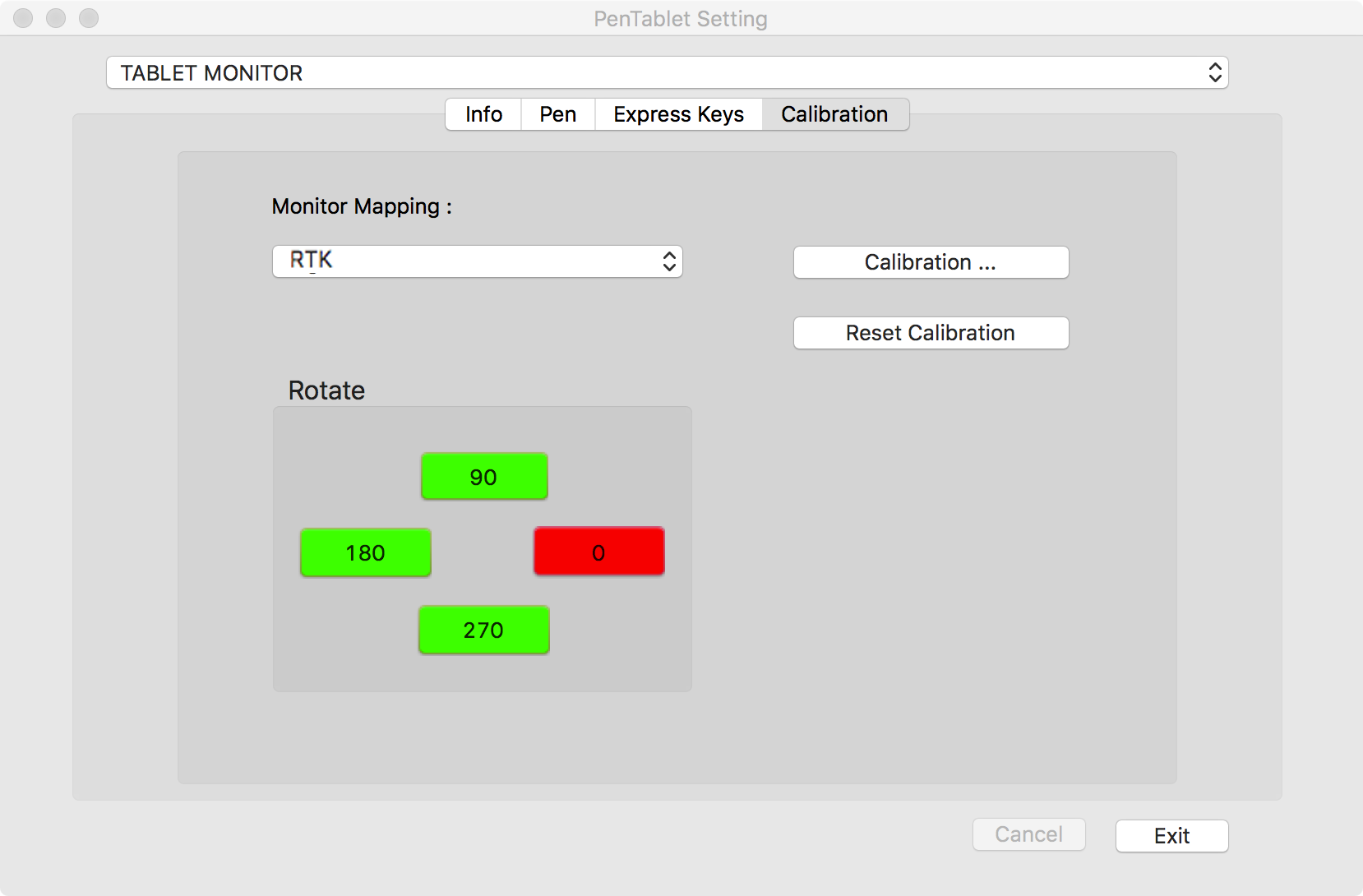
Task: Expand the RTK monitor mapping dropdown
Action: click(x=477, y=261)
